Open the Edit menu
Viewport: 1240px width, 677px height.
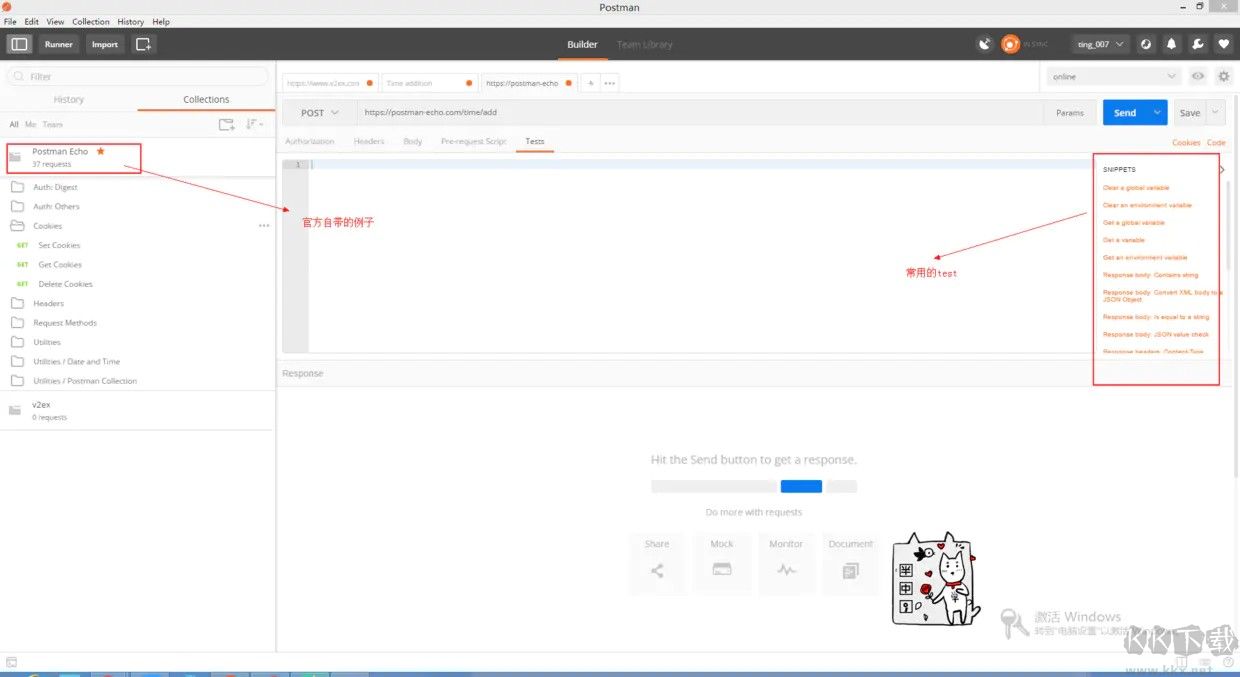32,21
